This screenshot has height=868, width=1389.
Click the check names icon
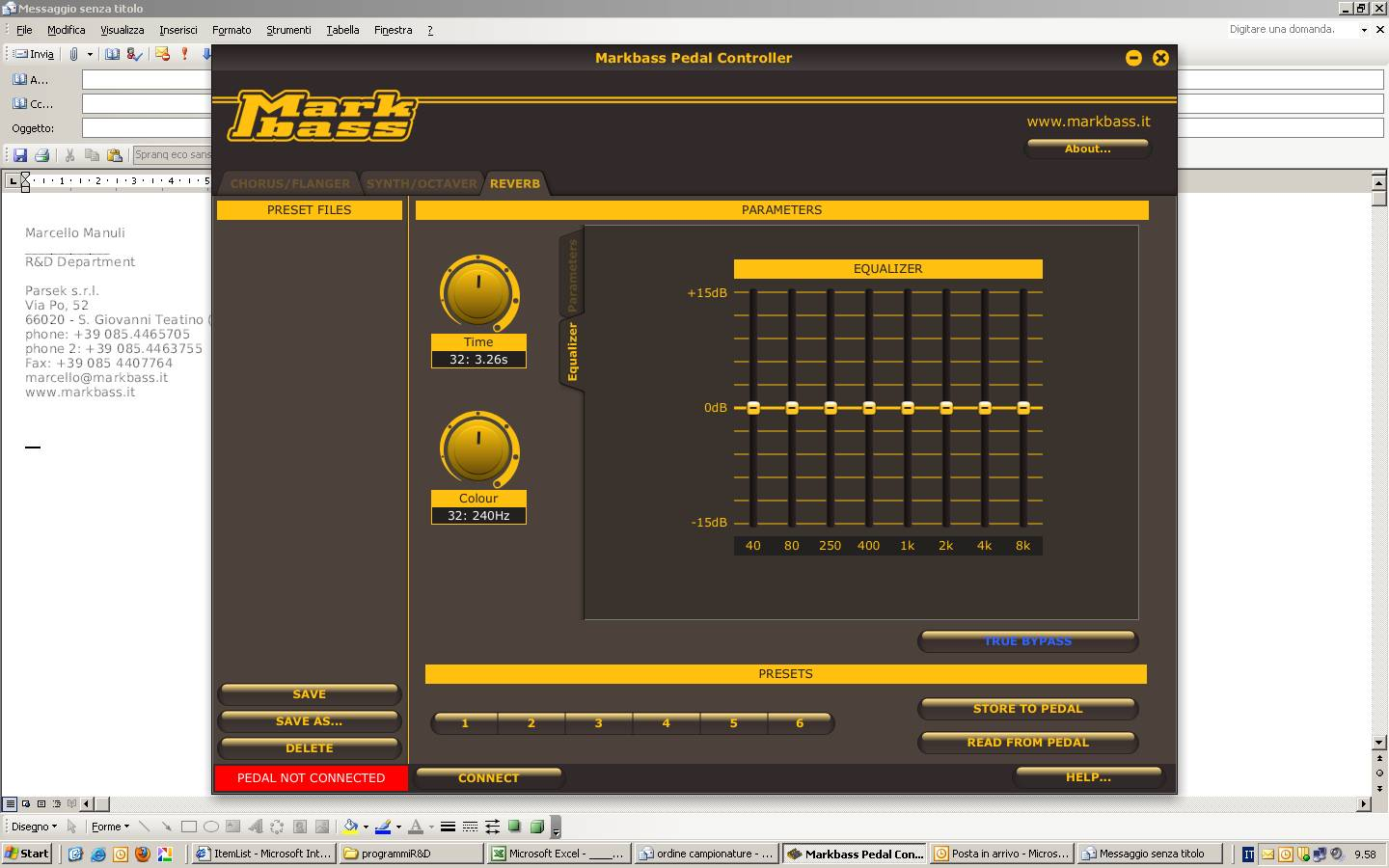click(135, 54)
